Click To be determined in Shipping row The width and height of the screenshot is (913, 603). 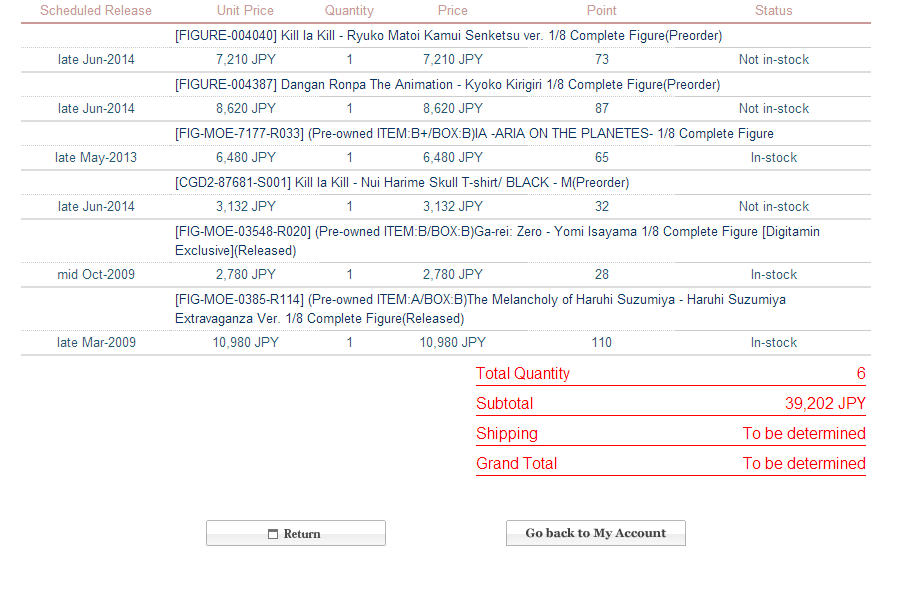pos(804,434)
